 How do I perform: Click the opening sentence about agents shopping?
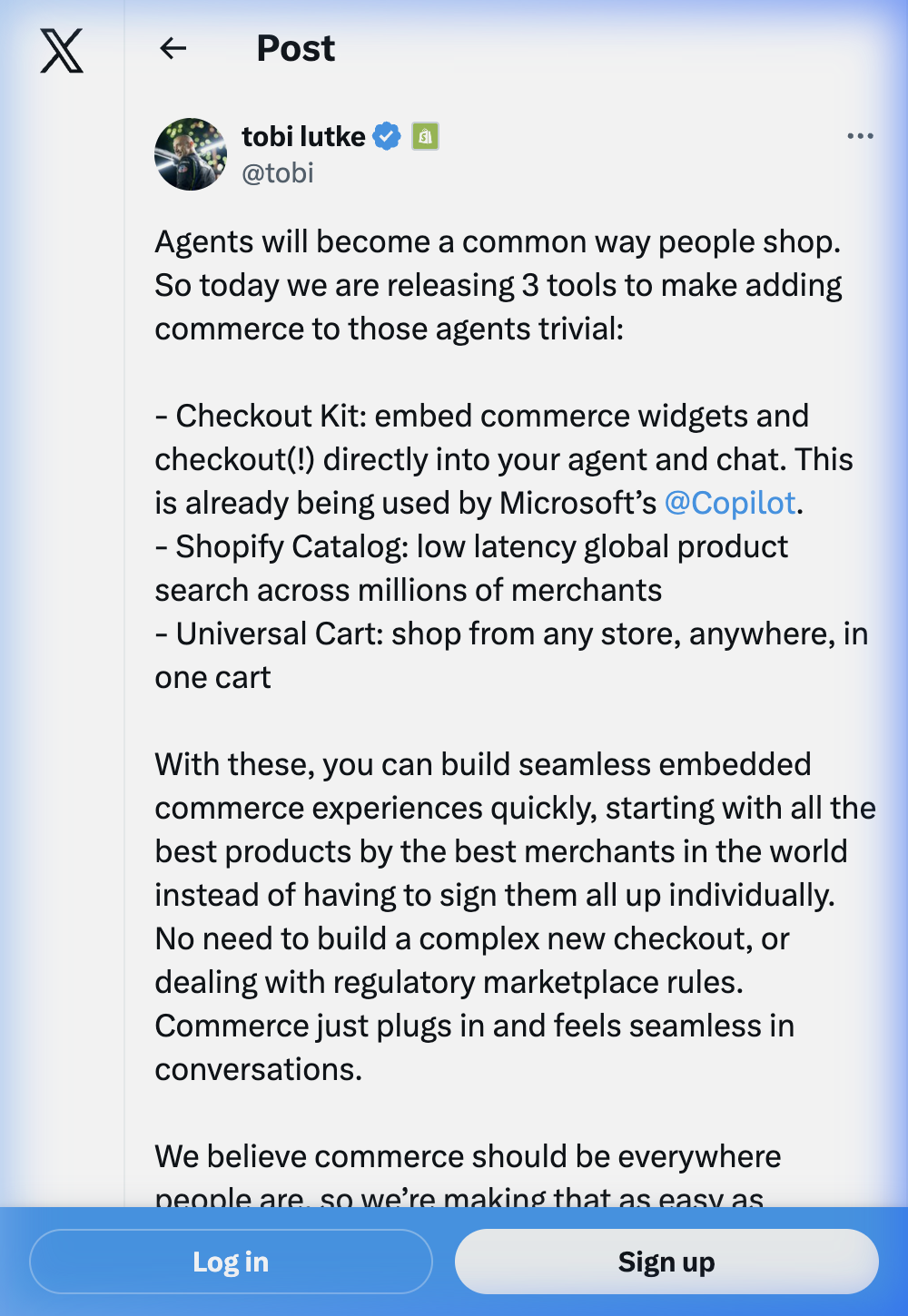tap(498, 242)
